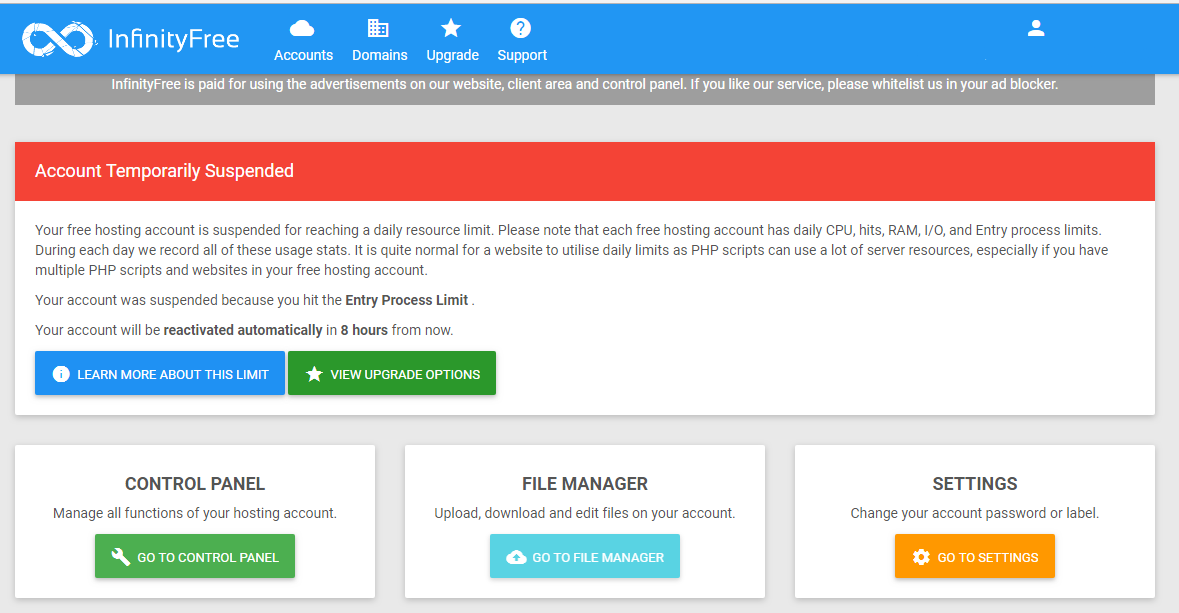Click the SETTINGS card heading
This screenshot has width=1179, height=613.
974,484
